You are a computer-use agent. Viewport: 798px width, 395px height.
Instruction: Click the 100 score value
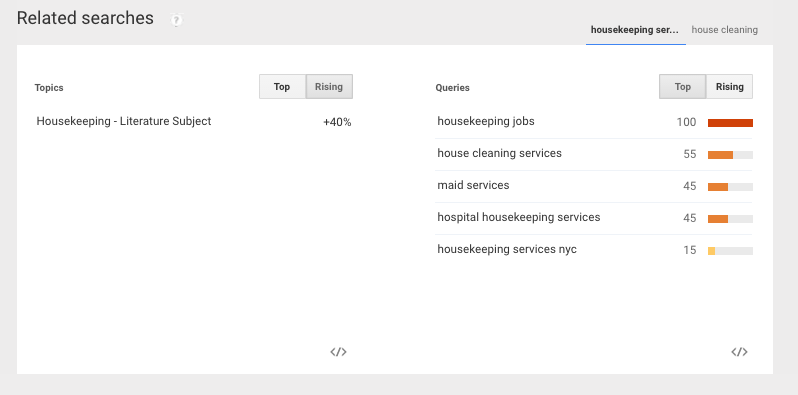[687, 122]
